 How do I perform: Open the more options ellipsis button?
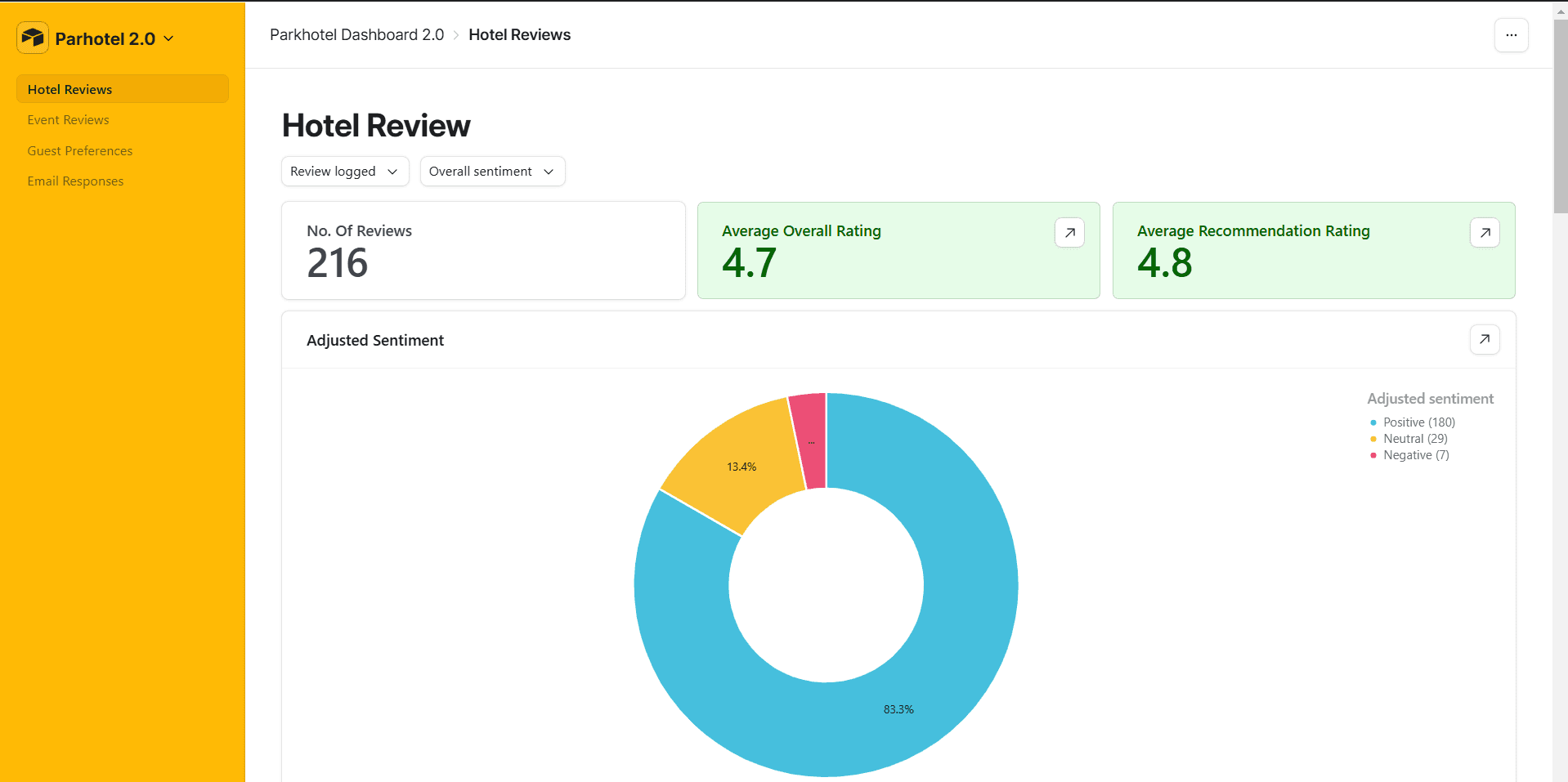1511,35
